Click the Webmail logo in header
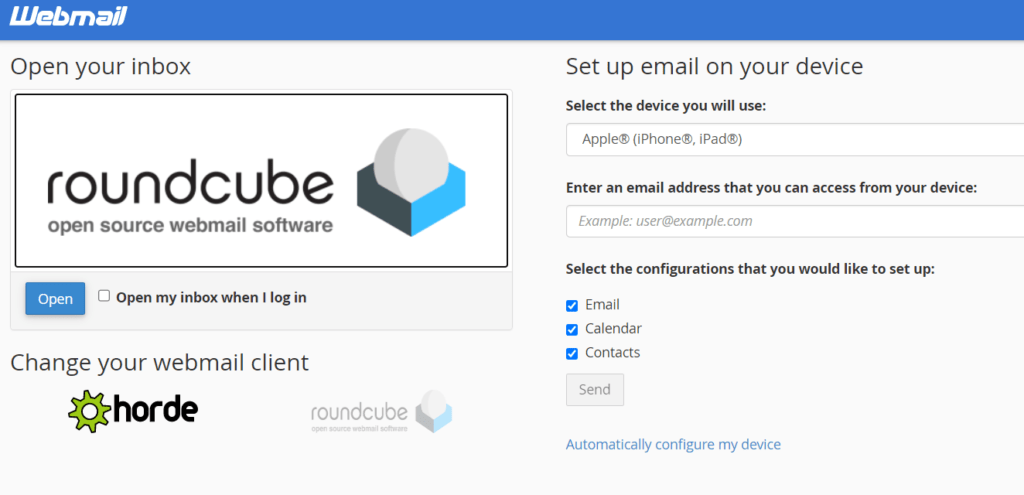This screenshot has width=1024, height=495. (68, 16)
